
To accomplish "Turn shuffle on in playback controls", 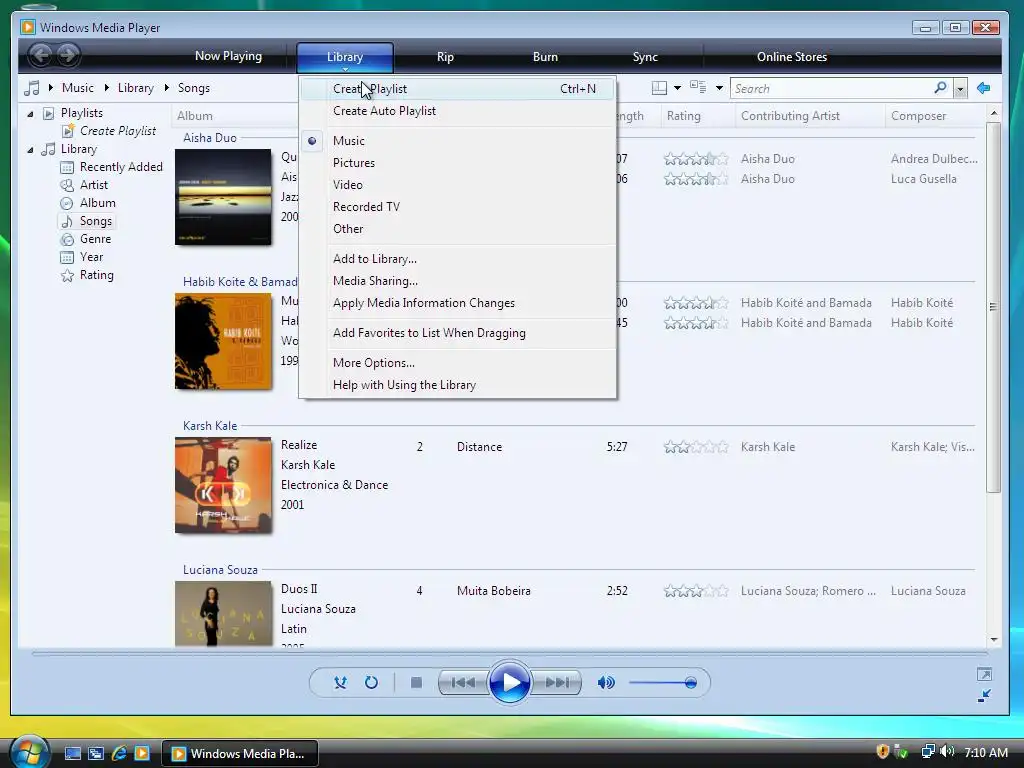I will point(340,683).
